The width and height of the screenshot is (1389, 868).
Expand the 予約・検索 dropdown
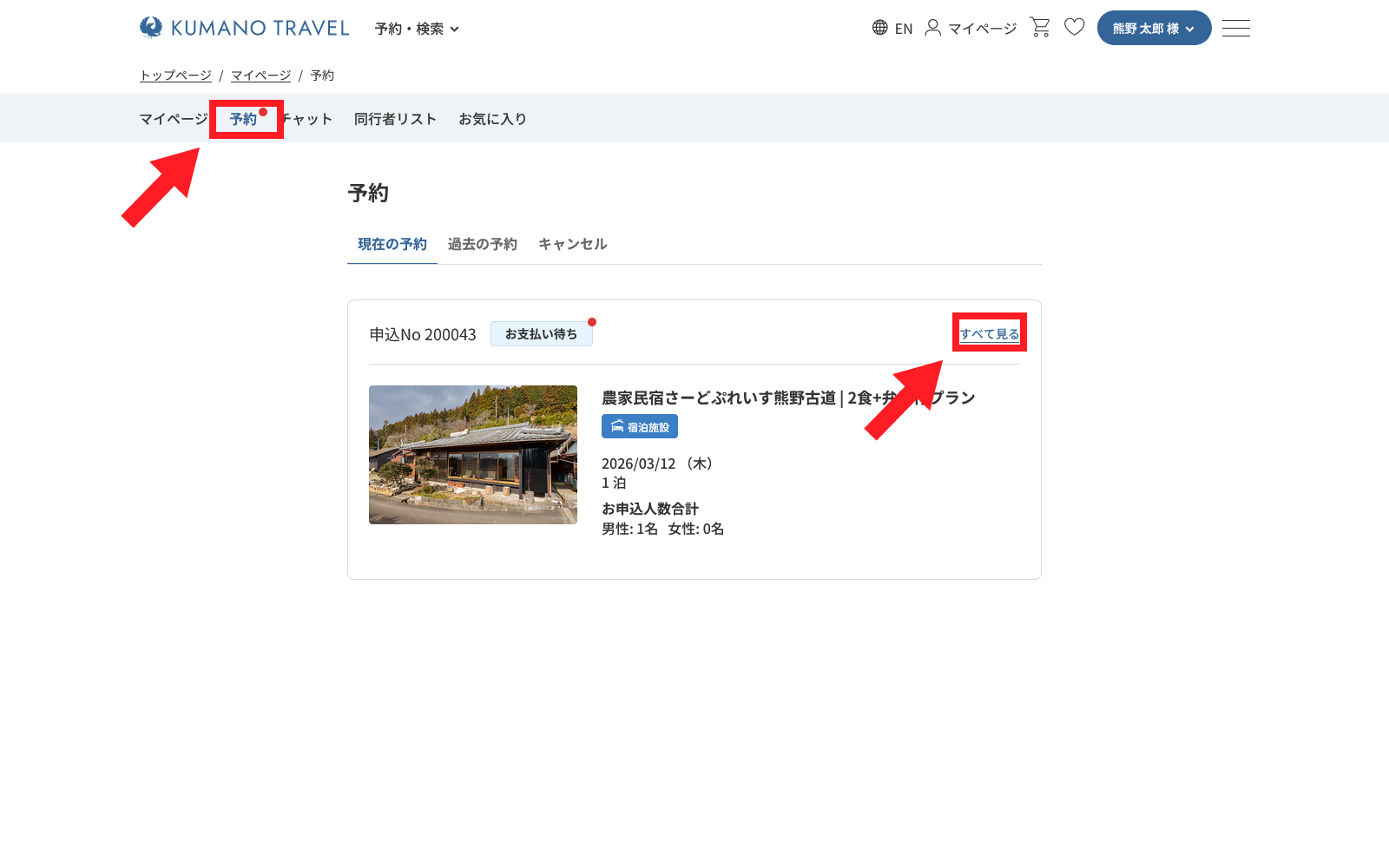[x=417, y=29]
